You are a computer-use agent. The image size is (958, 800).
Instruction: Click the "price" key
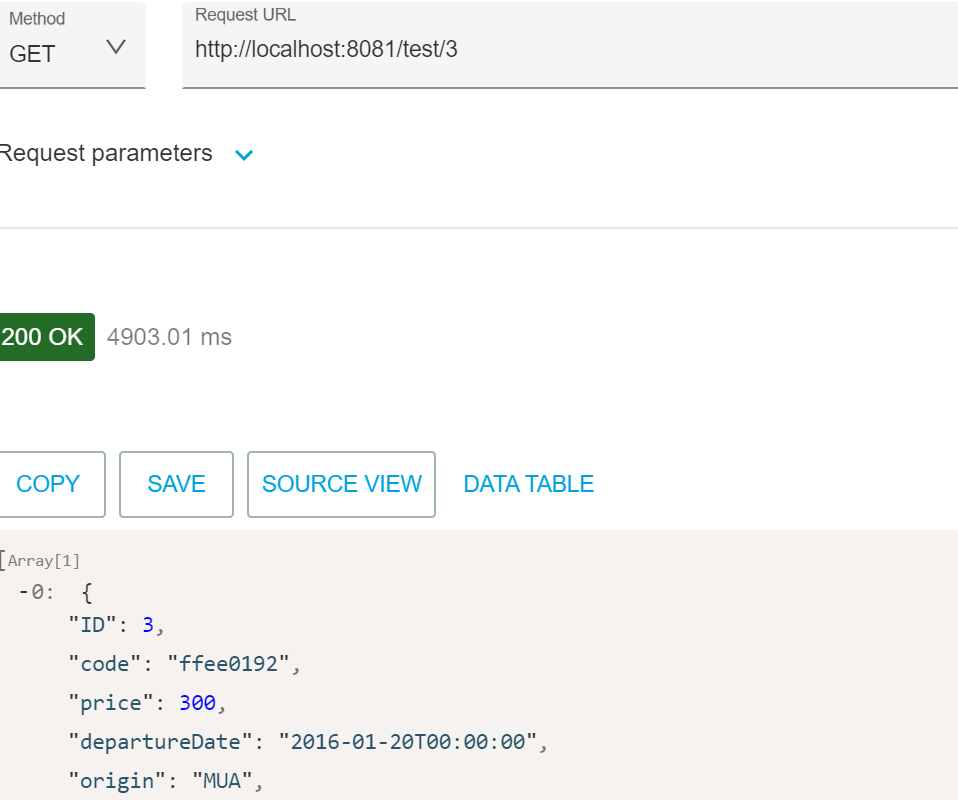[111, 703]
